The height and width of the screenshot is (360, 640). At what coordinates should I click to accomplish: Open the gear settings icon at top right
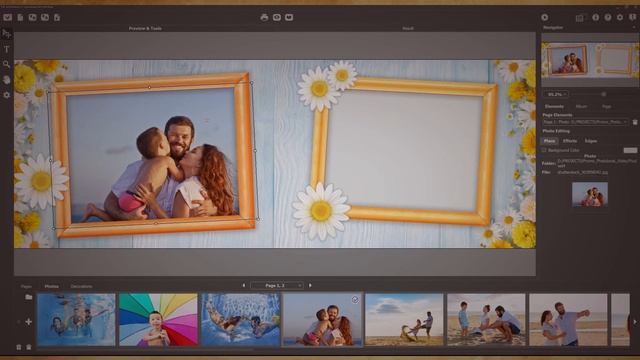point(620,17)
